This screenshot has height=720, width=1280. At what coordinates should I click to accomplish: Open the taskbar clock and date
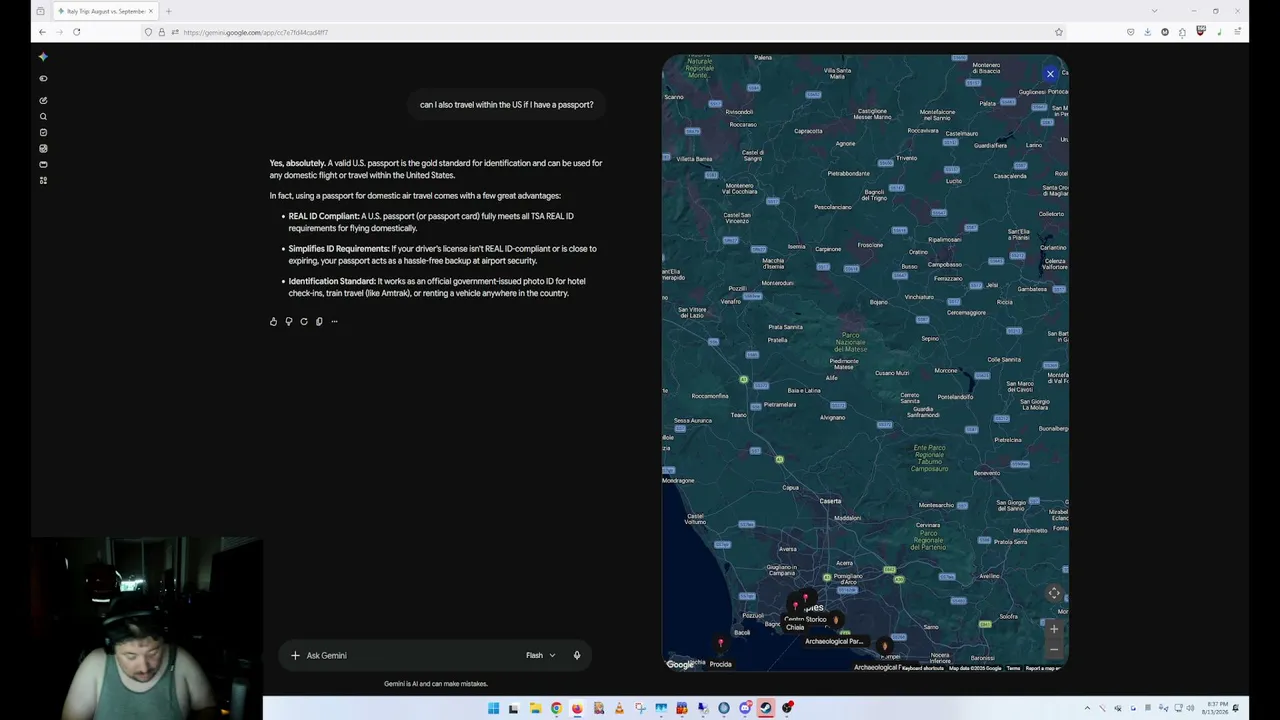(1215, 708)
